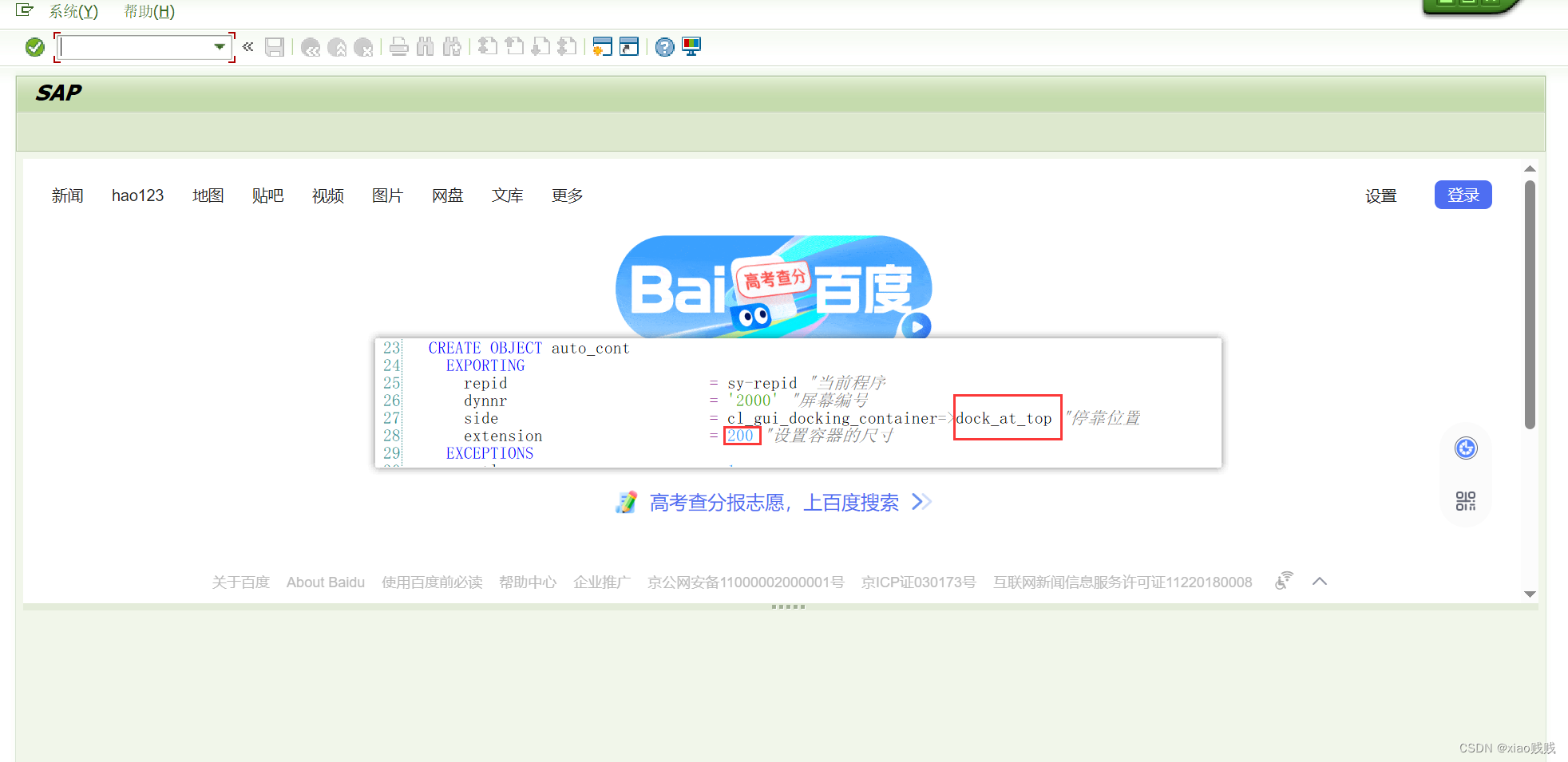The width and height of the screenshot is (1568, 762).
Task: Click the Baidu 高考查分 logo
Action: pos(773,286)
